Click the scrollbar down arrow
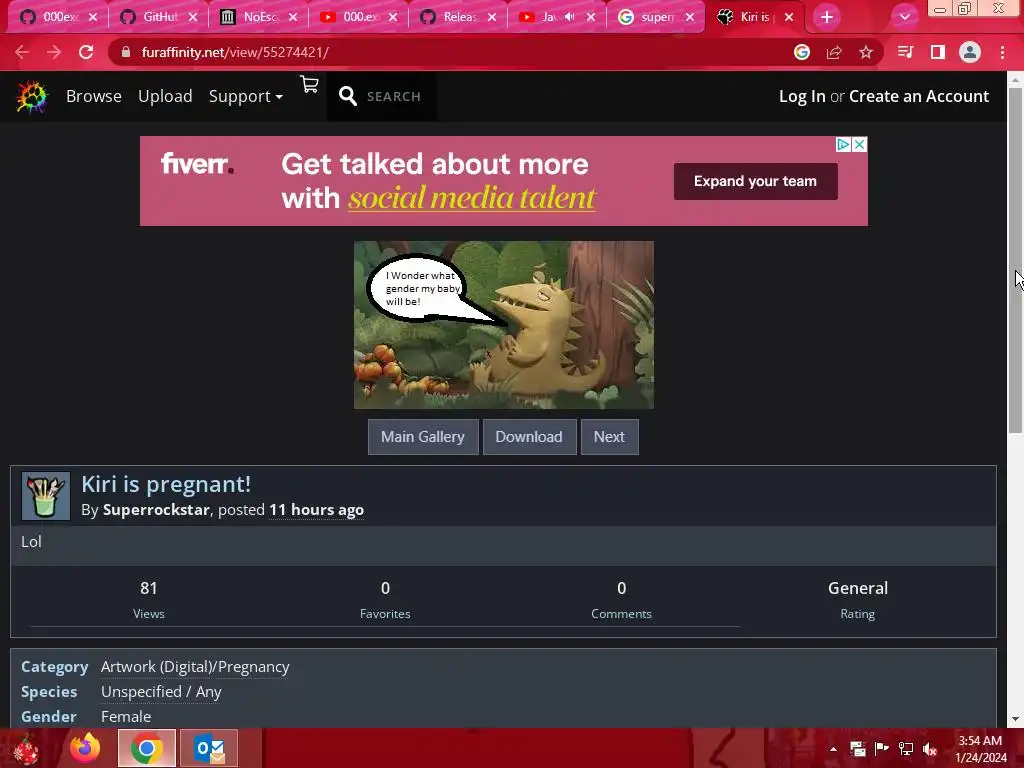 pos(1015,720)
